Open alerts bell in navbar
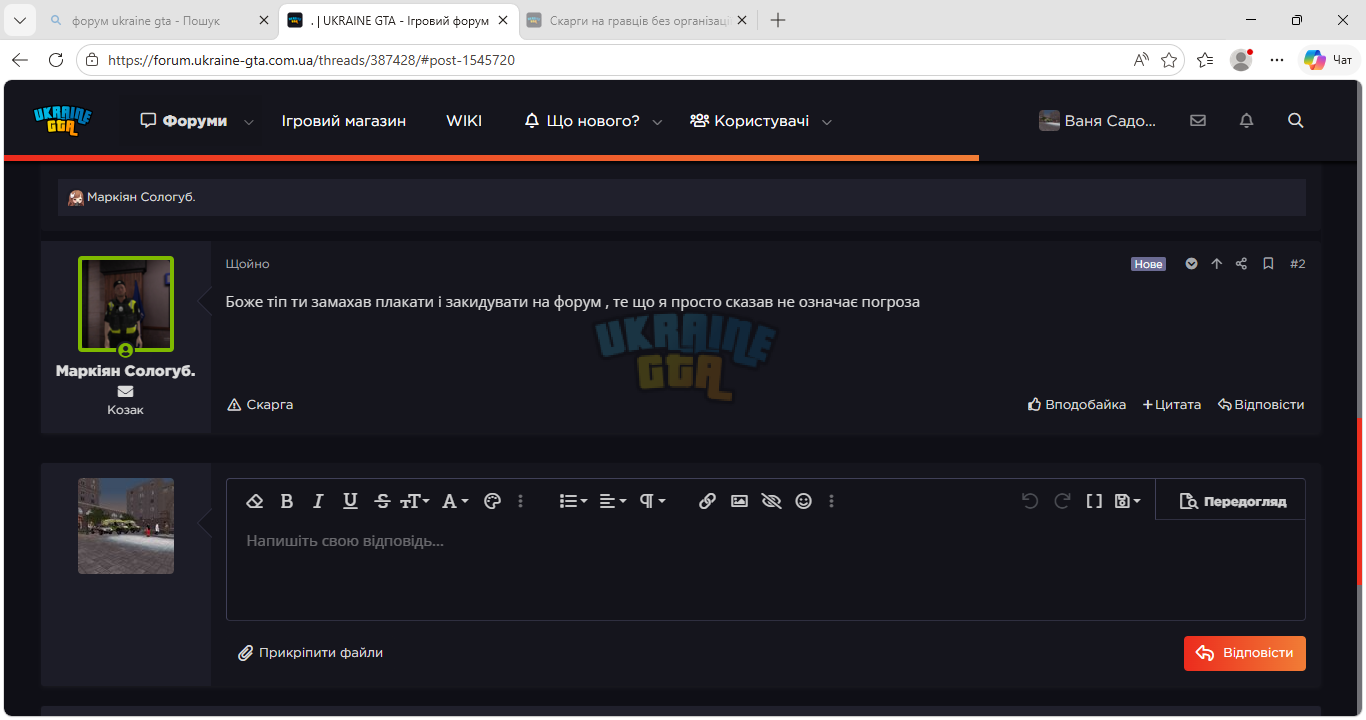The height and width of the screenshot is (720, 1366). tap(1246, 121)
